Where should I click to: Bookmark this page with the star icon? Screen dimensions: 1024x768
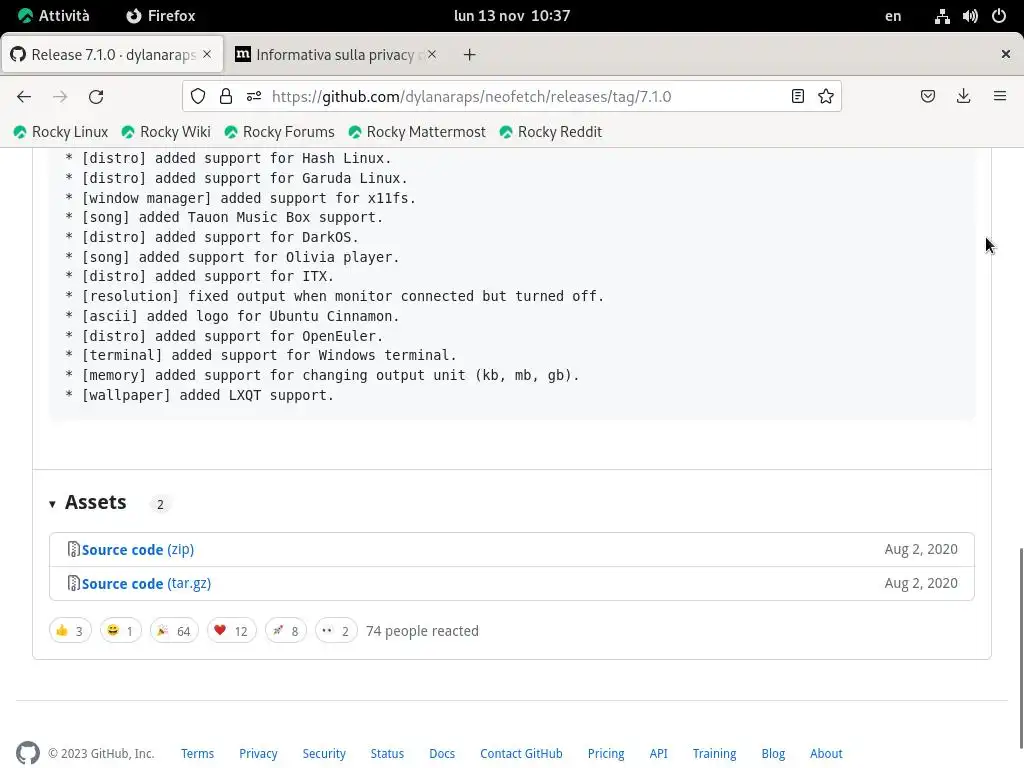825,97
